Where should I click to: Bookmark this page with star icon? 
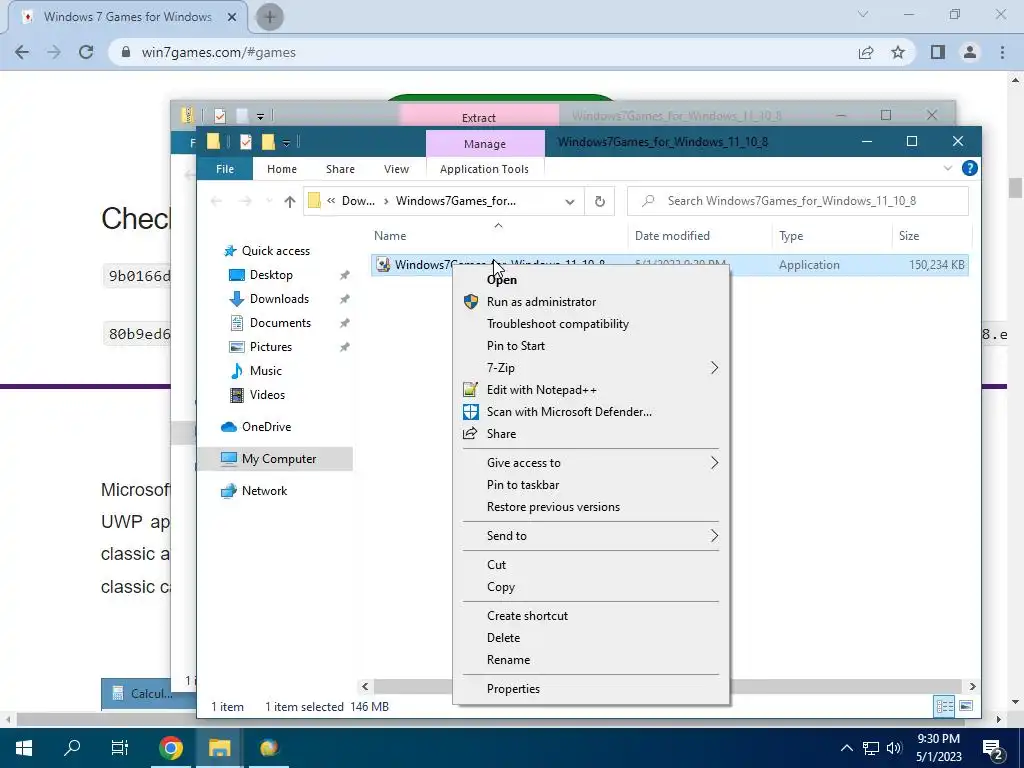(x=898, y=52)
